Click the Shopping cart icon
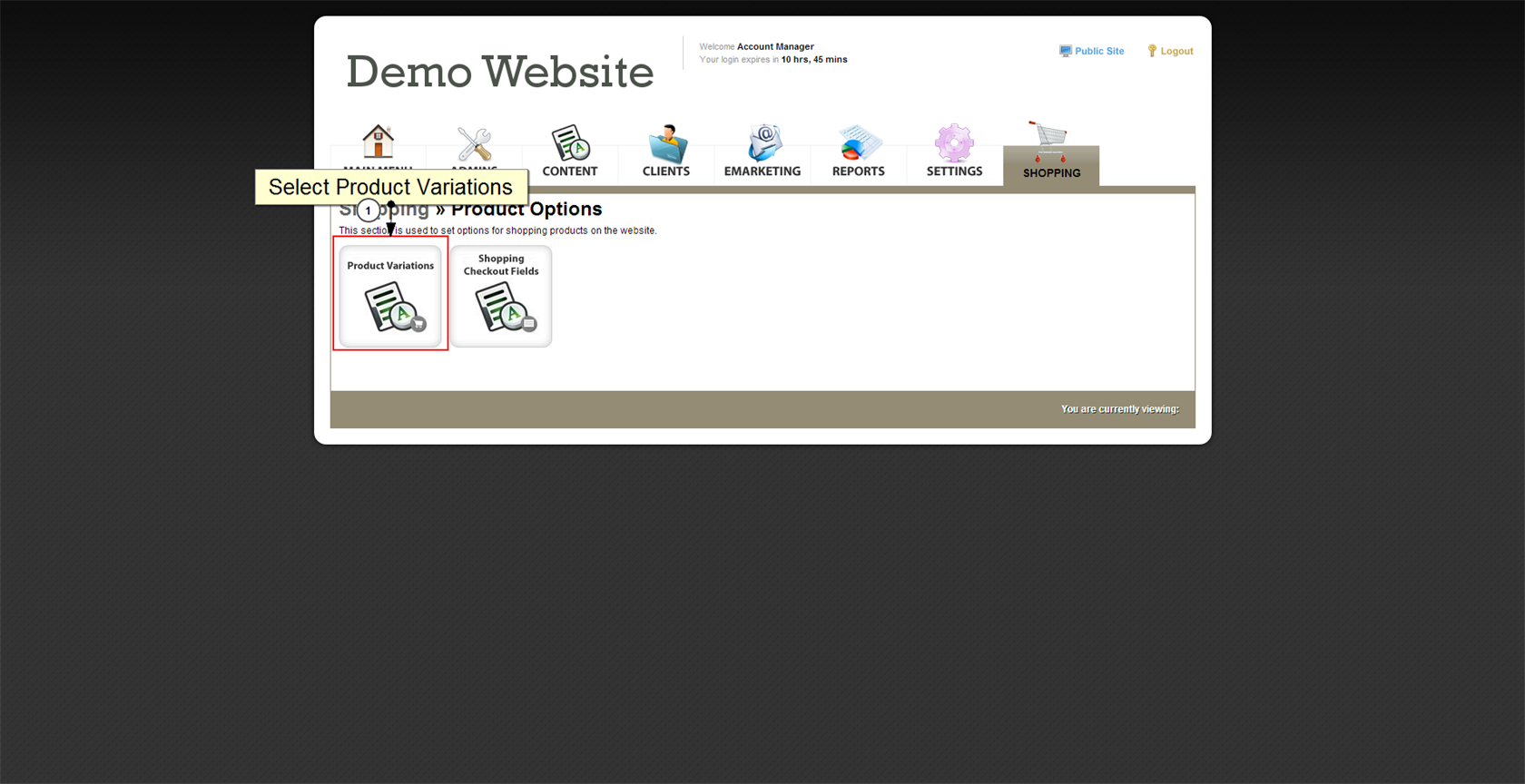 point(1049,141)
